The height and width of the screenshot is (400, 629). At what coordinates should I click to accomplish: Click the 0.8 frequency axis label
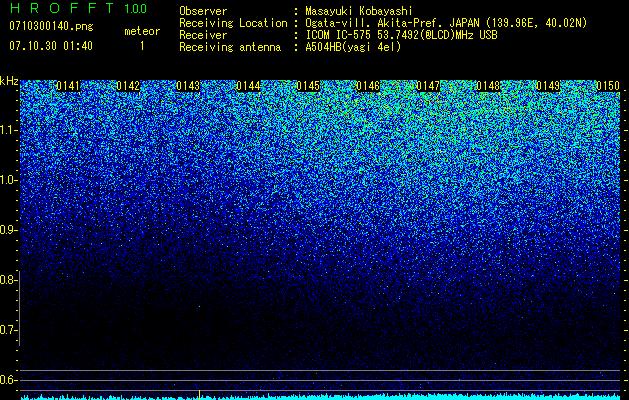click(x=8, y=280)
